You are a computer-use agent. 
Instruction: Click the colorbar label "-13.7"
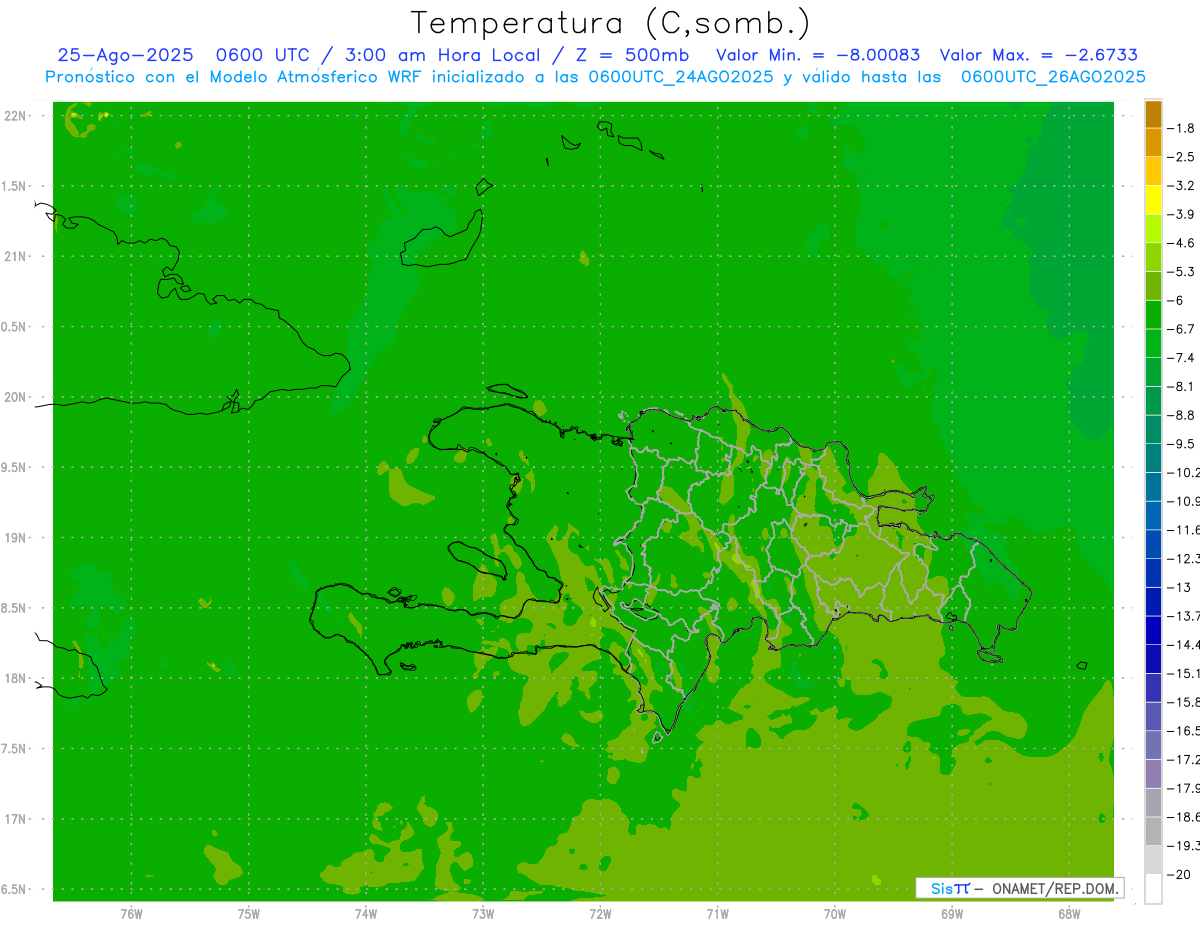tap(1183, 615)
